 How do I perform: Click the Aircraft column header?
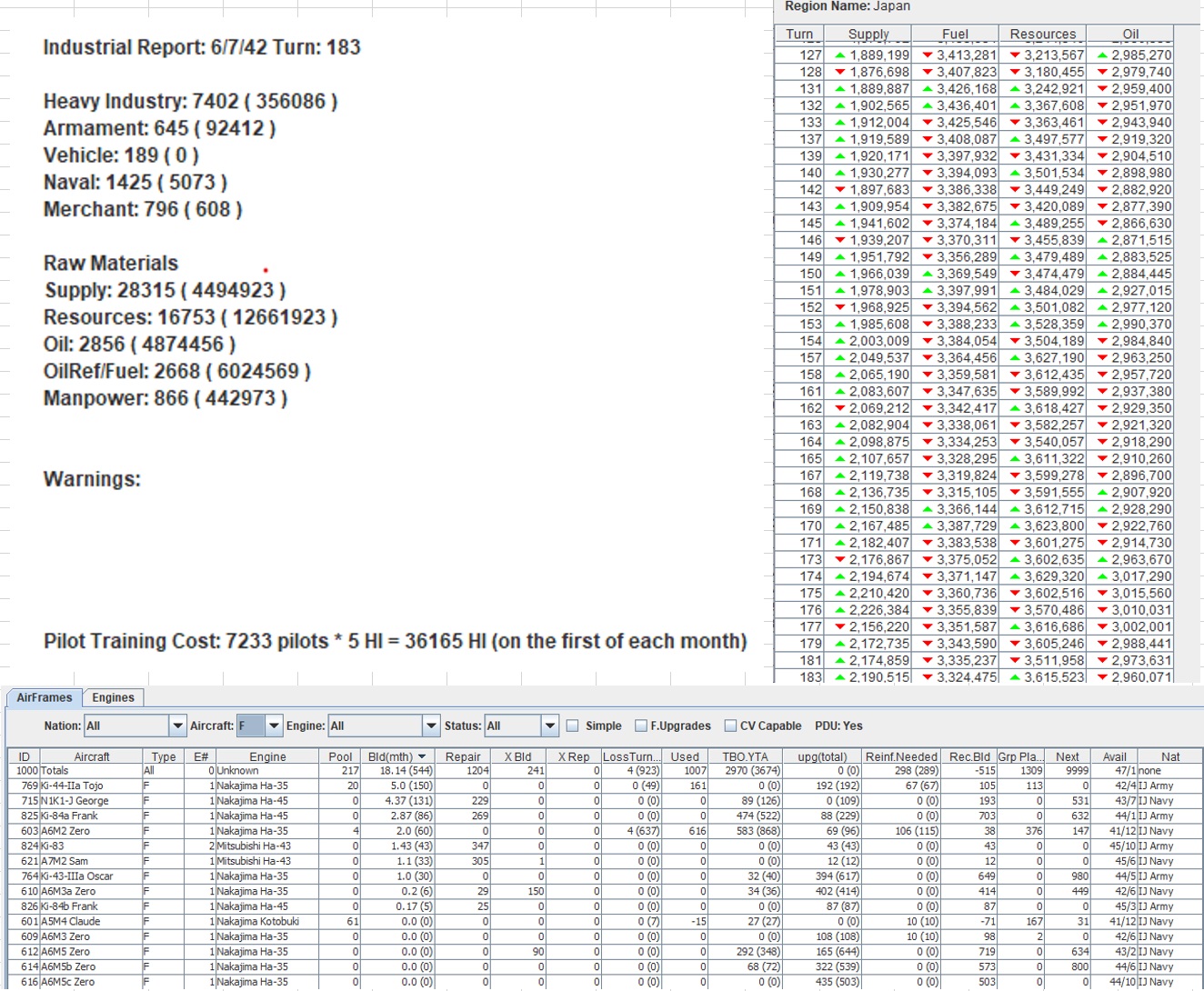(x=92, y=756)
